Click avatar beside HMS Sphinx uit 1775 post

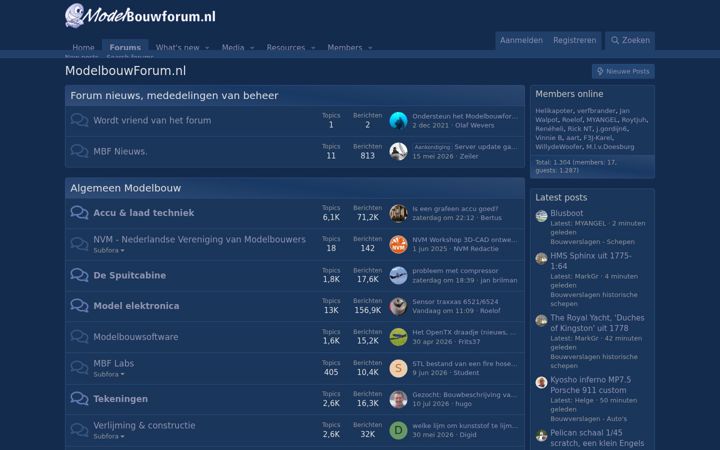[541, 259]
